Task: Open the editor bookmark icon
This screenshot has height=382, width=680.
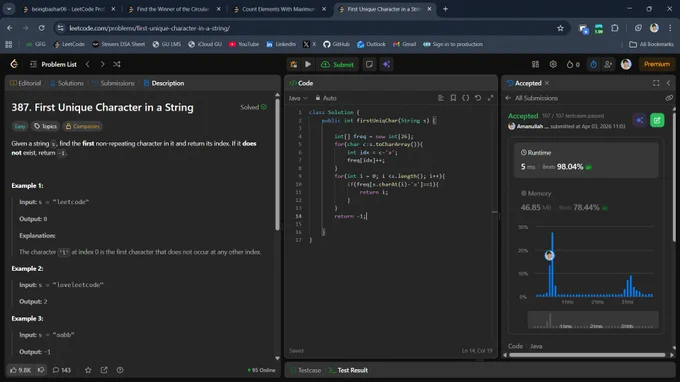Action: 453,98
